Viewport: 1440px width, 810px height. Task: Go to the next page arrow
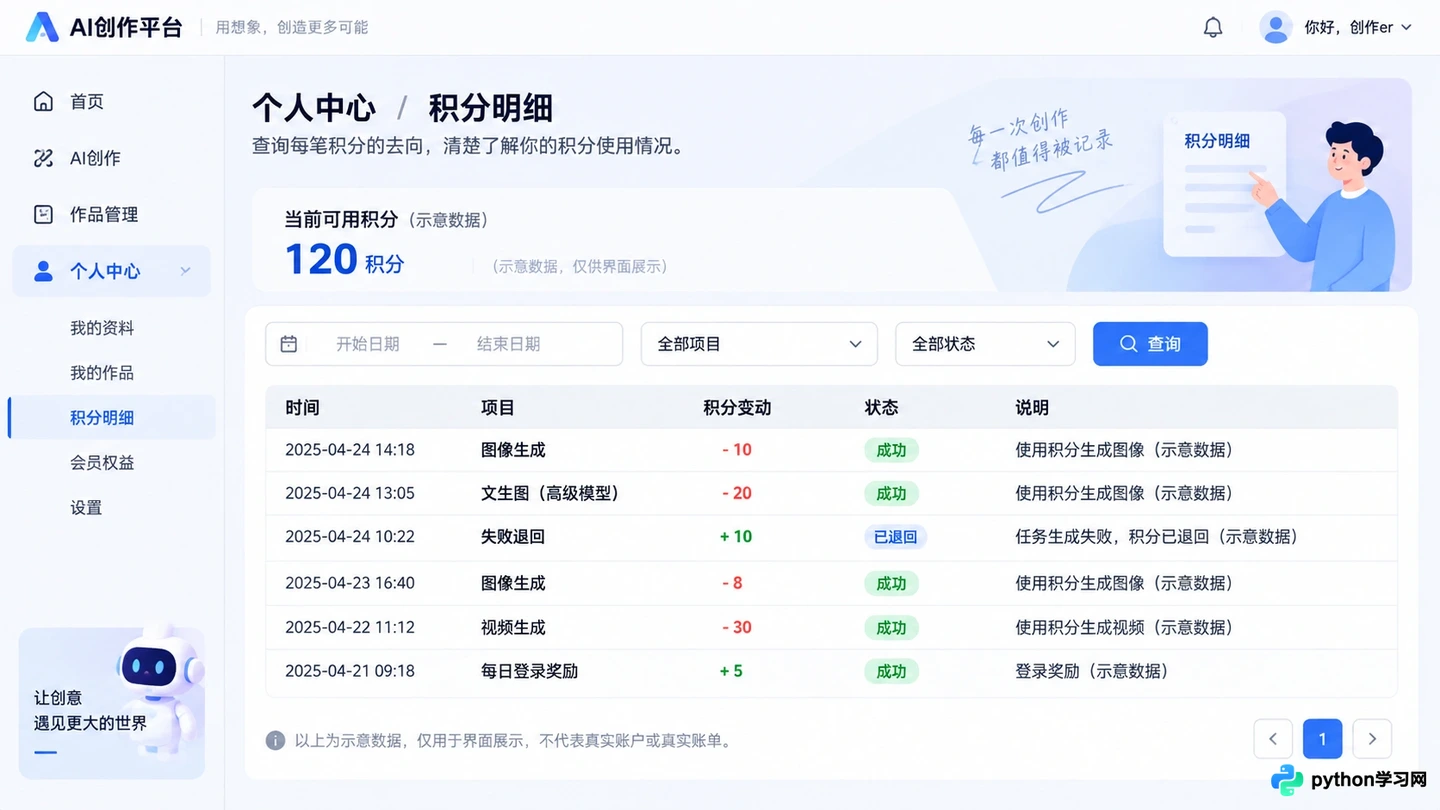(1372, 739)
